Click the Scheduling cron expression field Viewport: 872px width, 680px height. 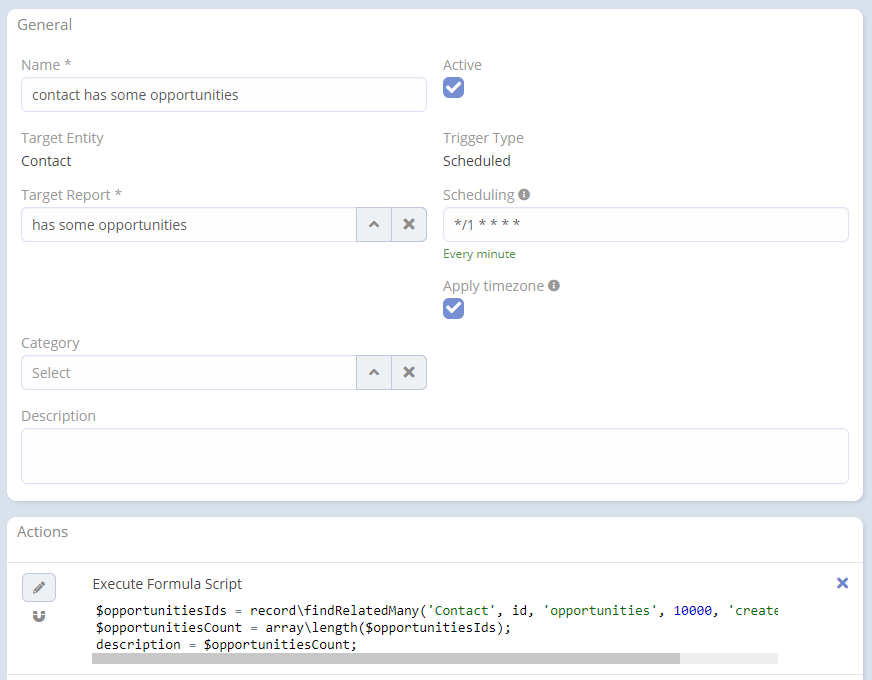point(645,225)
